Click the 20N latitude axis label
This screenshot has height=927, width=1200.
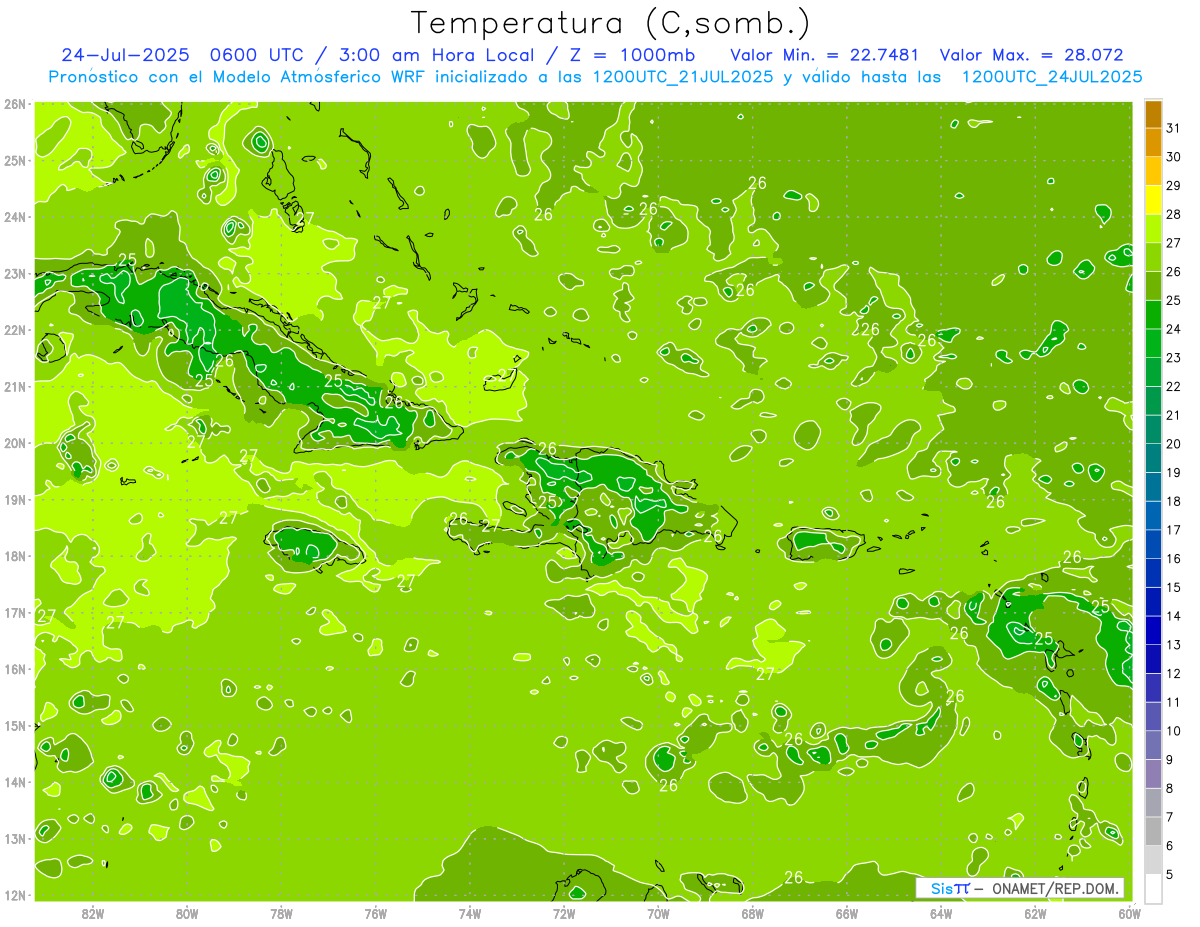point(14,443)
